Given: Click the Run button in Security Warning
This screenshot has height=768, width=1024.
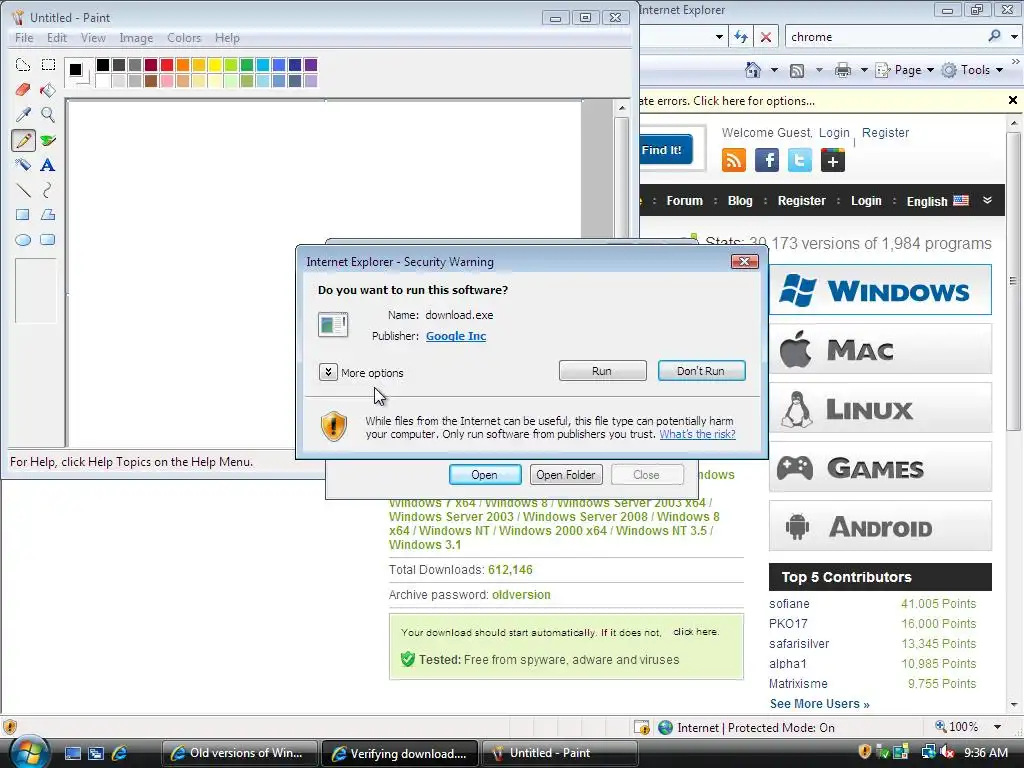Looking at the screenshot, I should tap(602, 370).
